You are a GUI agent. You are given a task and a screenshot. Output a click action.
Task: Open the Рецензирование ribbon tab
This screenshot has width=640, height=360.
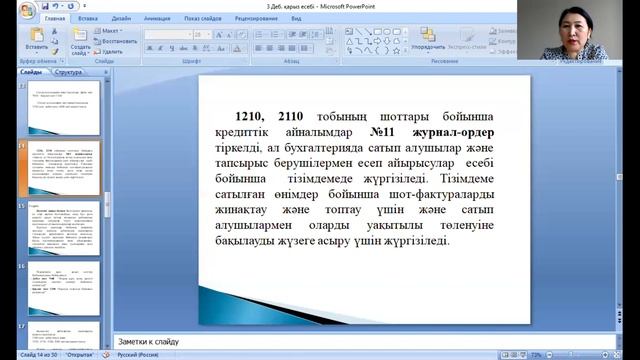coord(256,18)
